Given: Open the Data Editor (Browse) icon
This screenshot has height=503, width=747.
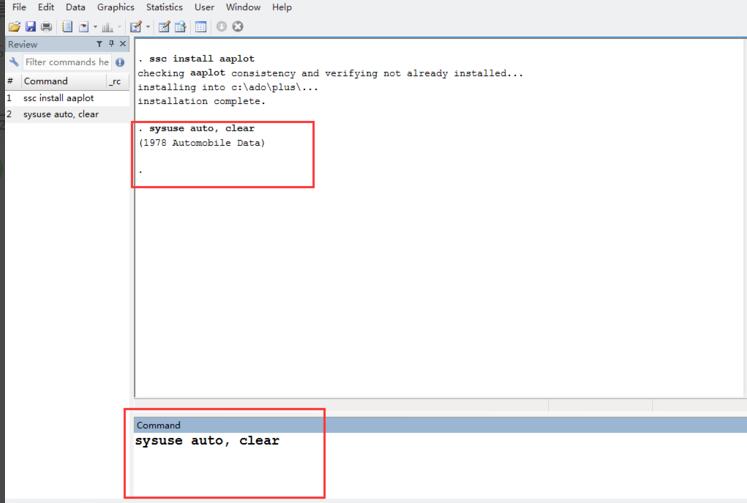Looking at the screenshot, I should 180,27.
